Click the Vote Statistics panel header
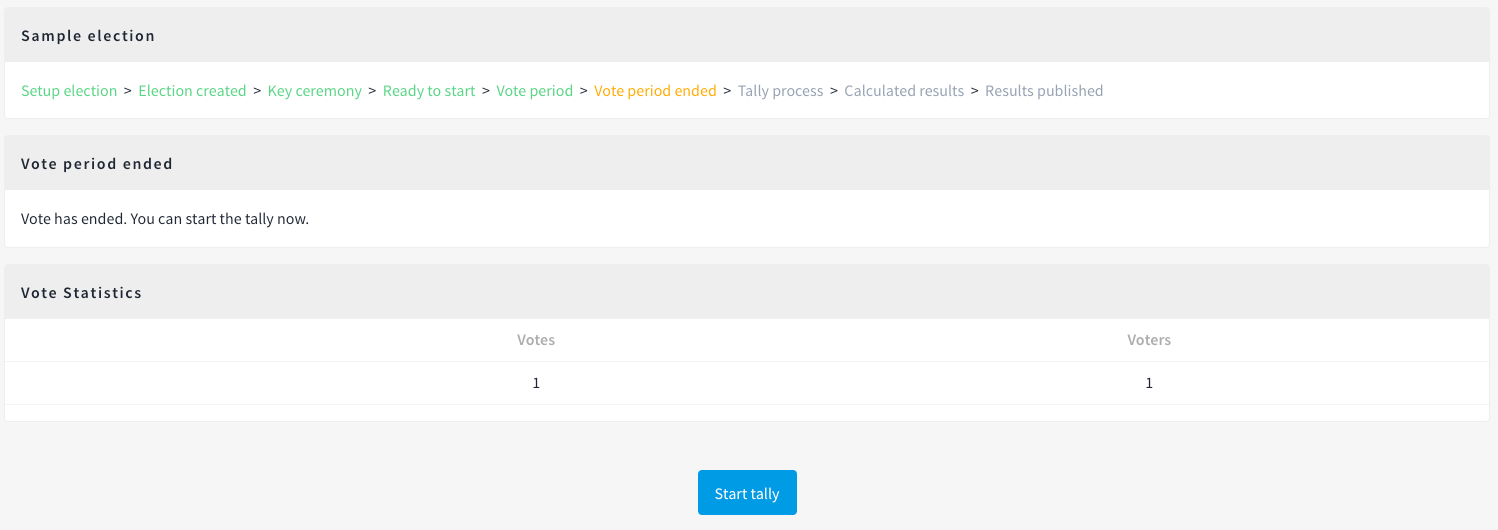 click(x=747, y=293)
